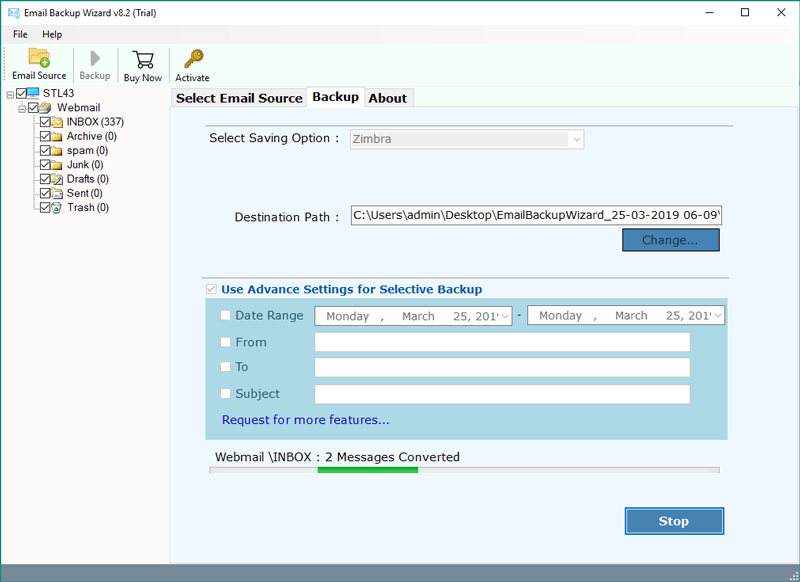Select Sent (0) folder label
The width and height of the screenshot is (800, 582).
85,193
